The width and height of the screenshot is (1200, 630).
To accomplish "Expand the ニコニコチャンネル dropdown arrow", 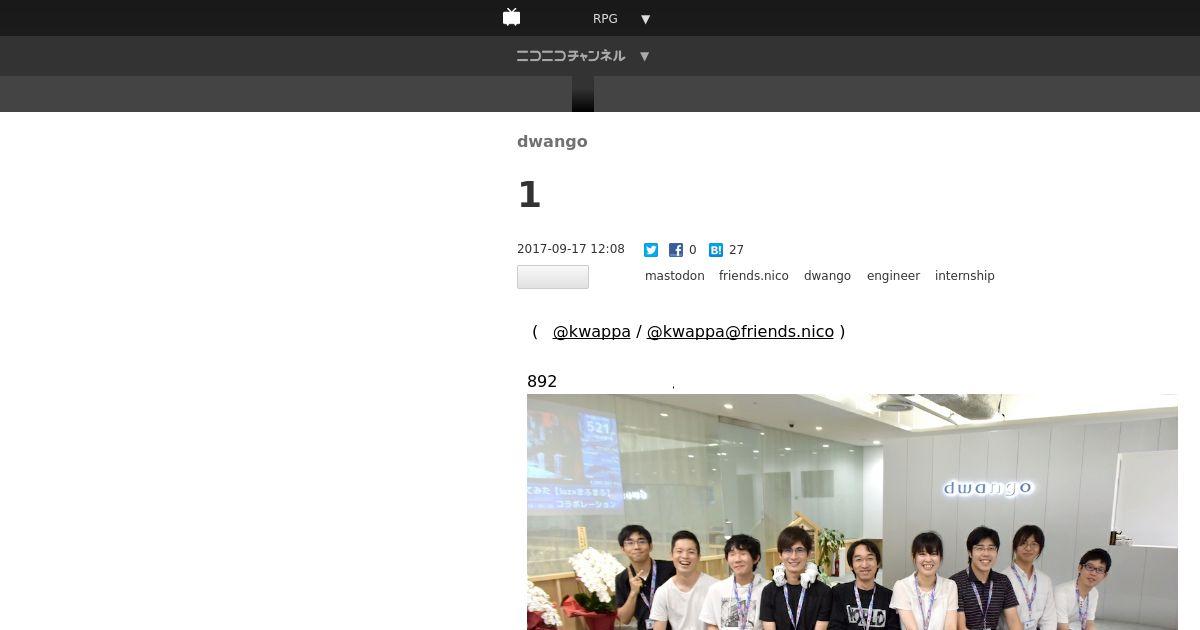I will pyautogui.click(x=644, y=56).
